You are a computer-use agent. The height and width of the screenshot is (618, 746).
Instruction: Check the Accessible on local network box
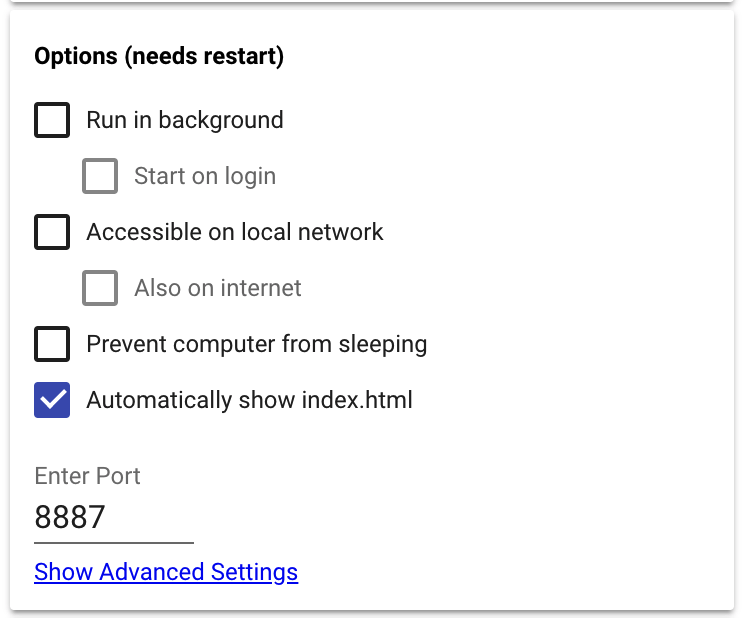52,232
